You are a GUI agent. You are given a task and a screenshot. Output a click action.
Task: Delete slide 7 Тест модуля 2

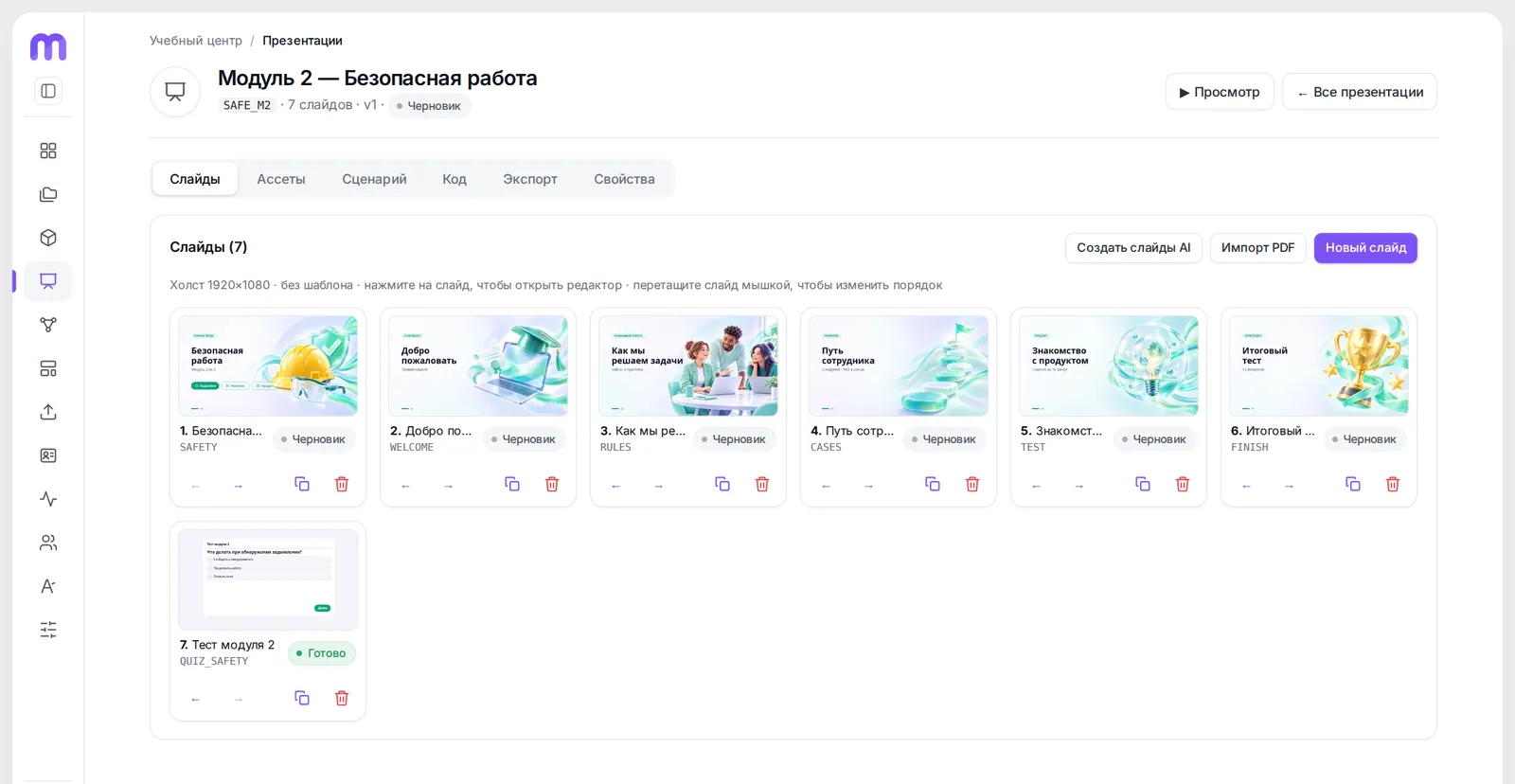(342, 698)
